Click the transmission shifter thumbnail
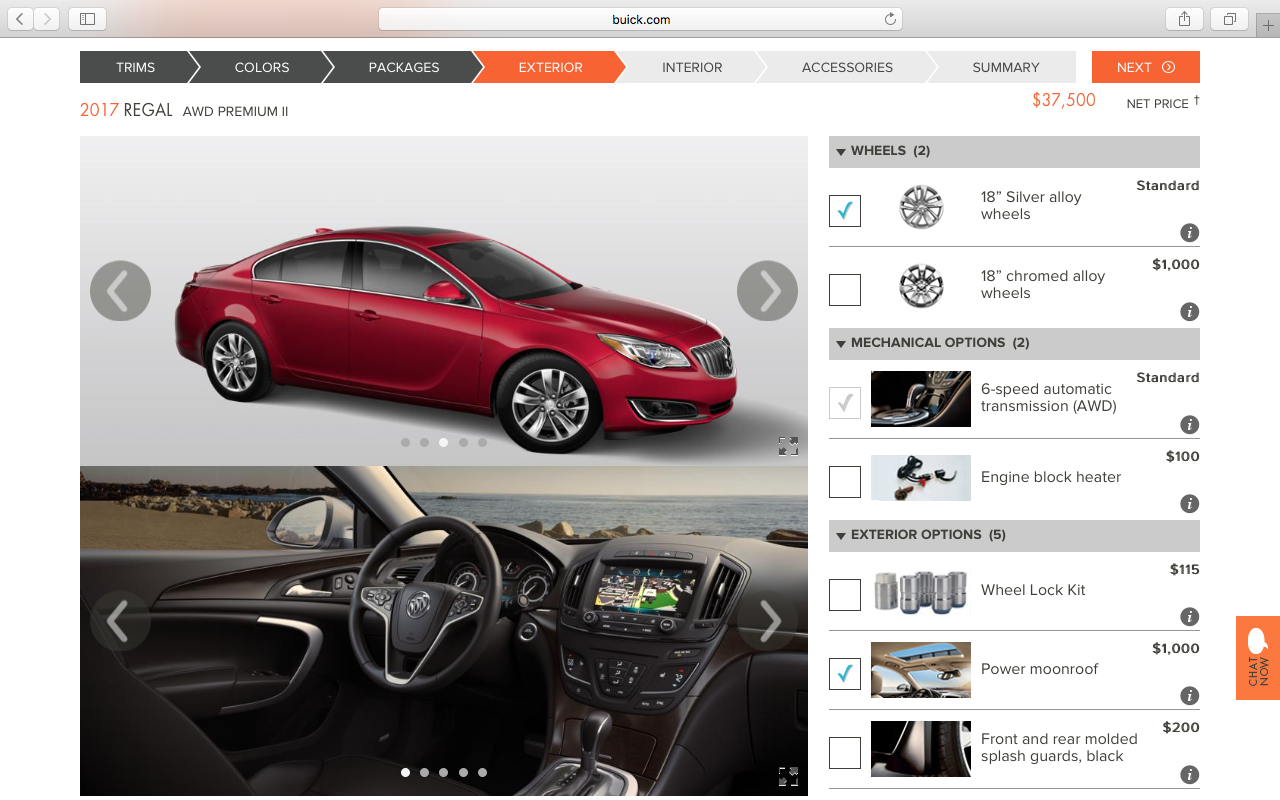The width and height of the screenshot is (1280, 800). point(921,399)
